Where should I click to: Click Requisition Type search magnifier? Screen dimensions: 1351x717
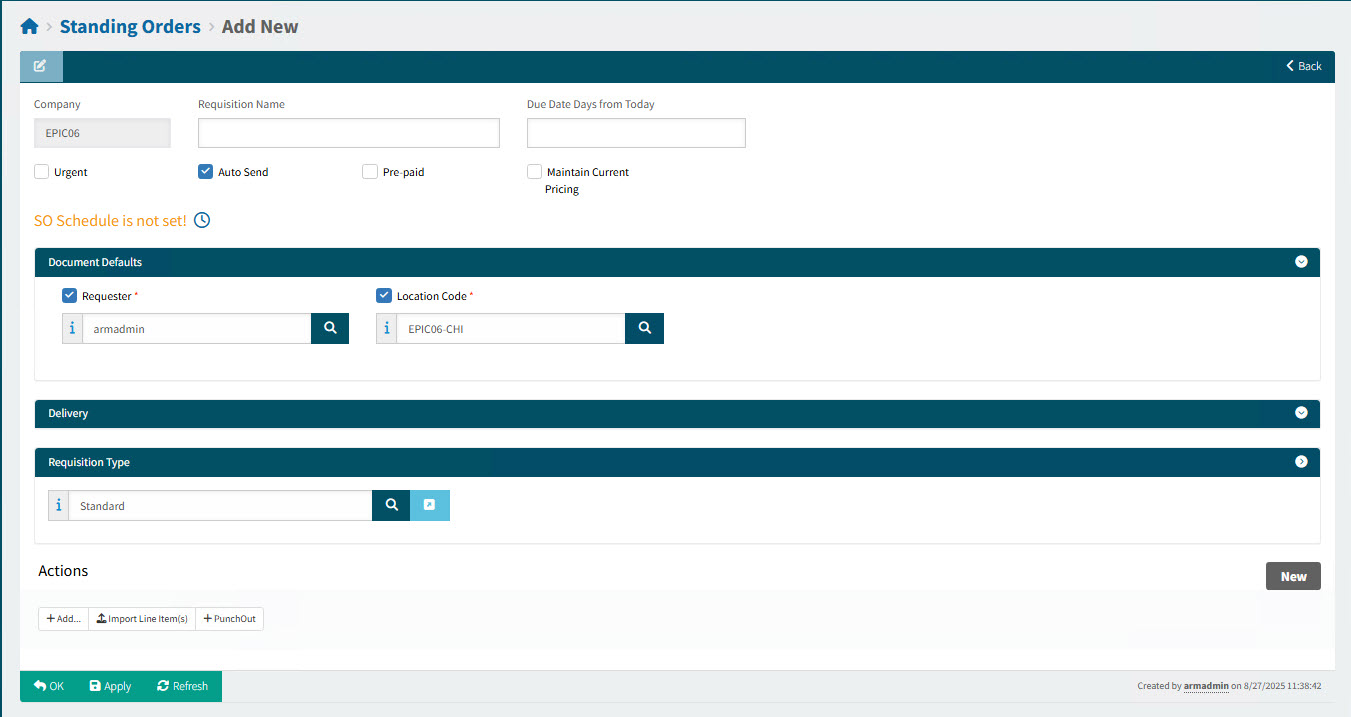click(391, 506)
